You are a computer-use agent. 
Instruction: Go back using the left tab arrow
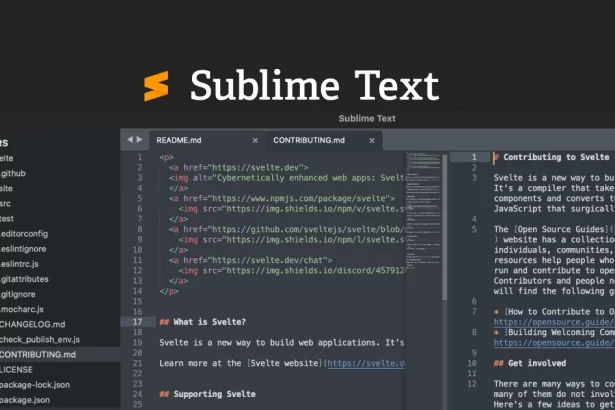coord(130,140)
